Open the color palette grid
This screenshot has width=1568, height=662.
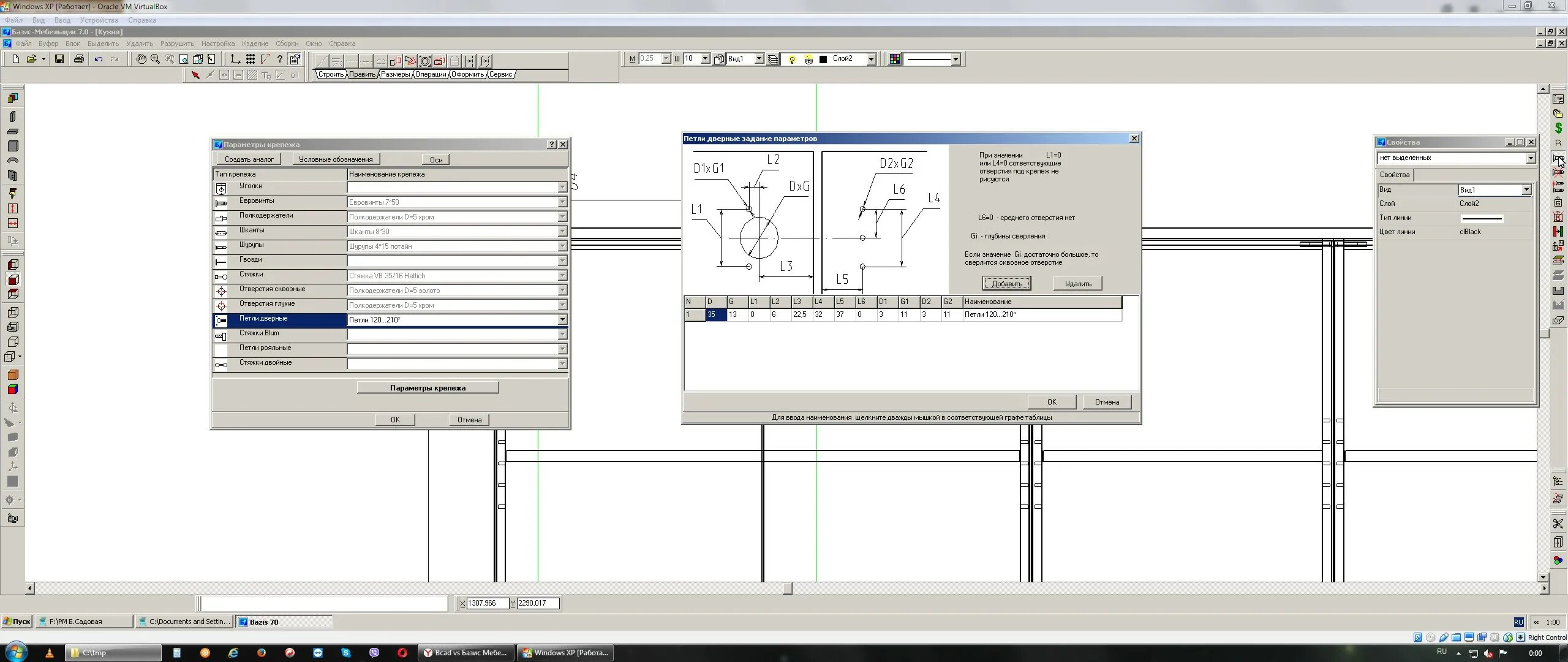click(895, 59)
